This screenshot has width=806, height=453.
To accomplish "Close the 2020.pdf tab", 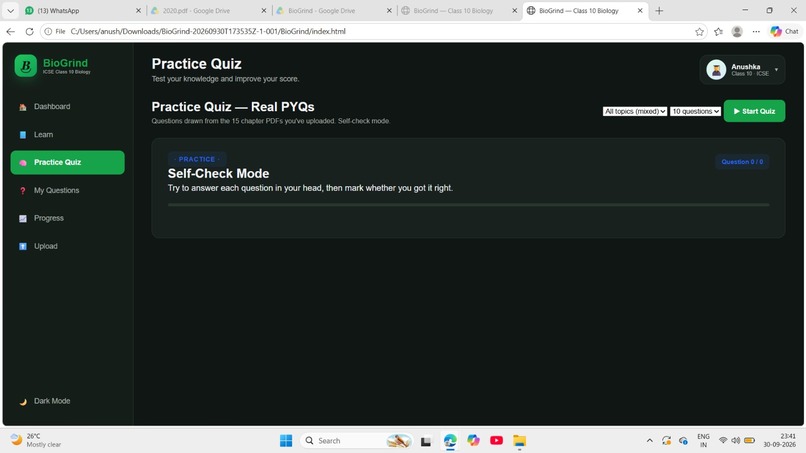I will 264,10.
